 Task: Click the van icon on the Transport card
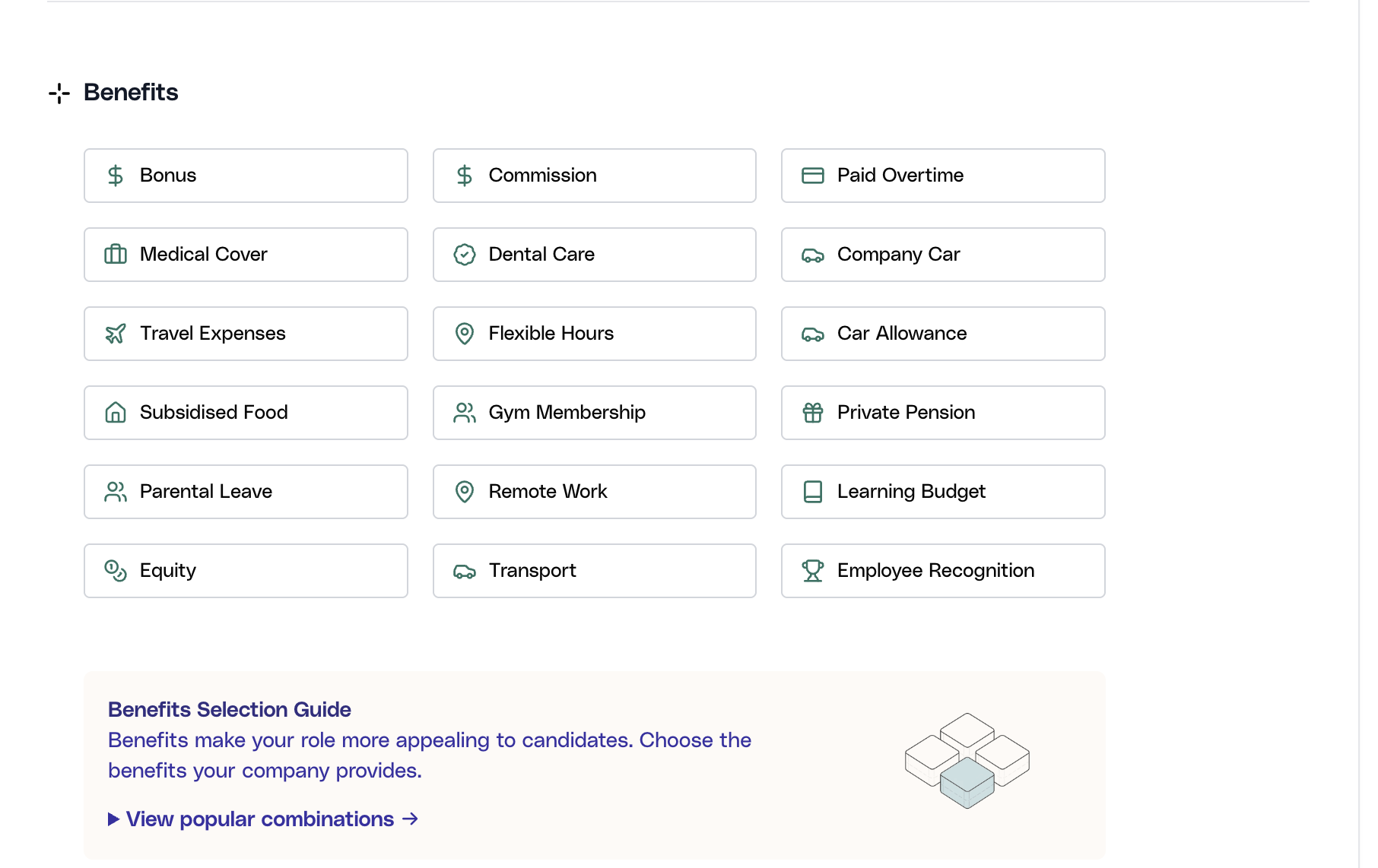tap(464, 571)
